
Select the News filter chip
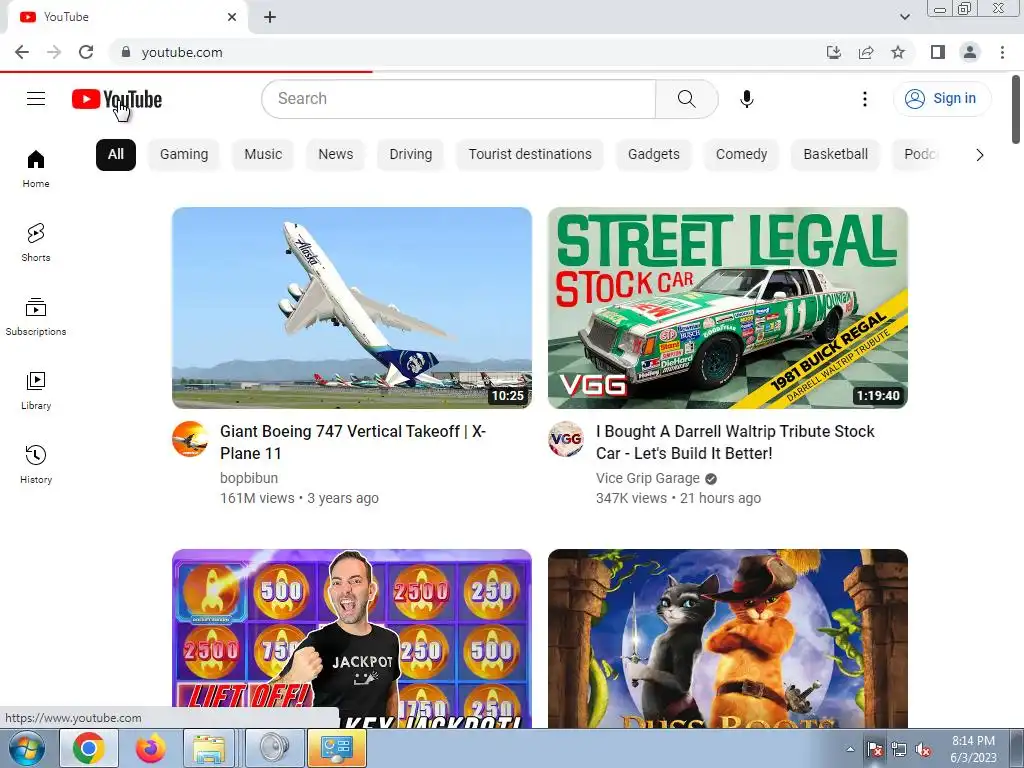point(336,155)
